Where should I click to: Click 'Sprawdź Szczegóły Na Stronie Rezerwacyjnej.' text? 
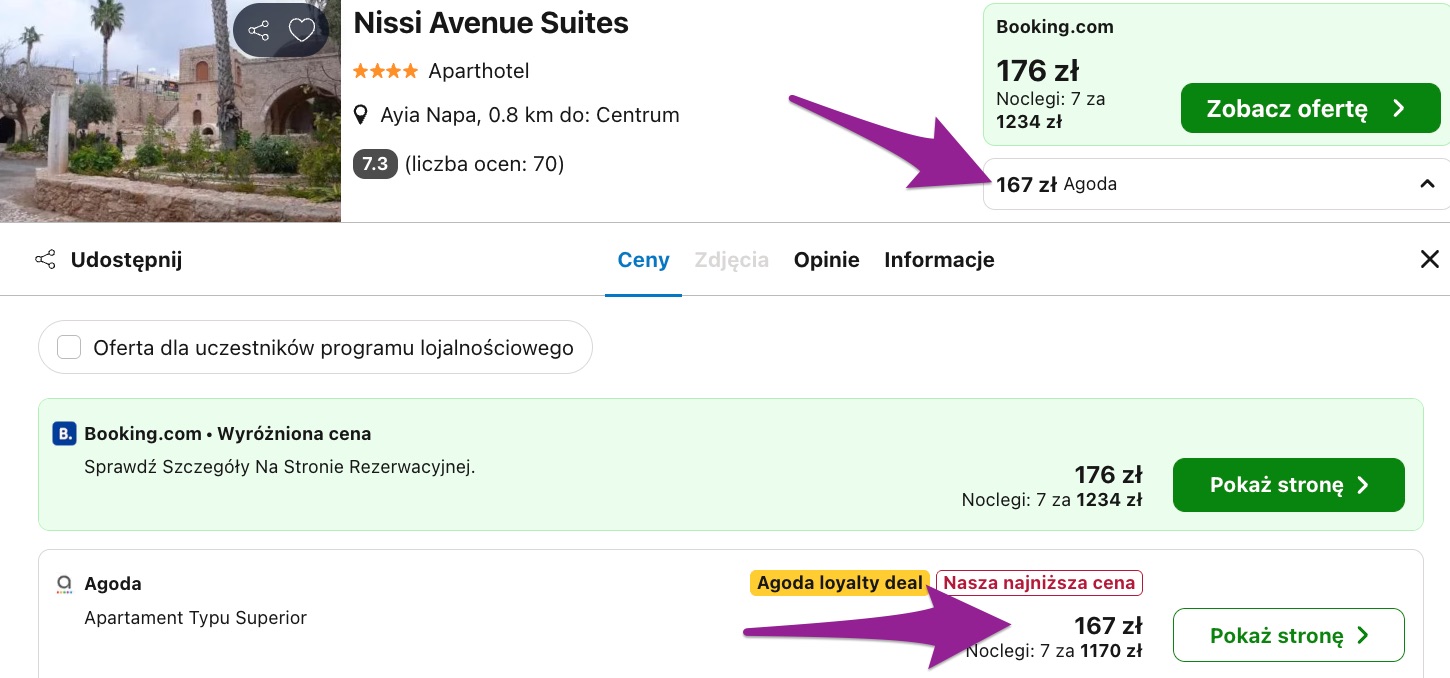click(x=279, y=467)
